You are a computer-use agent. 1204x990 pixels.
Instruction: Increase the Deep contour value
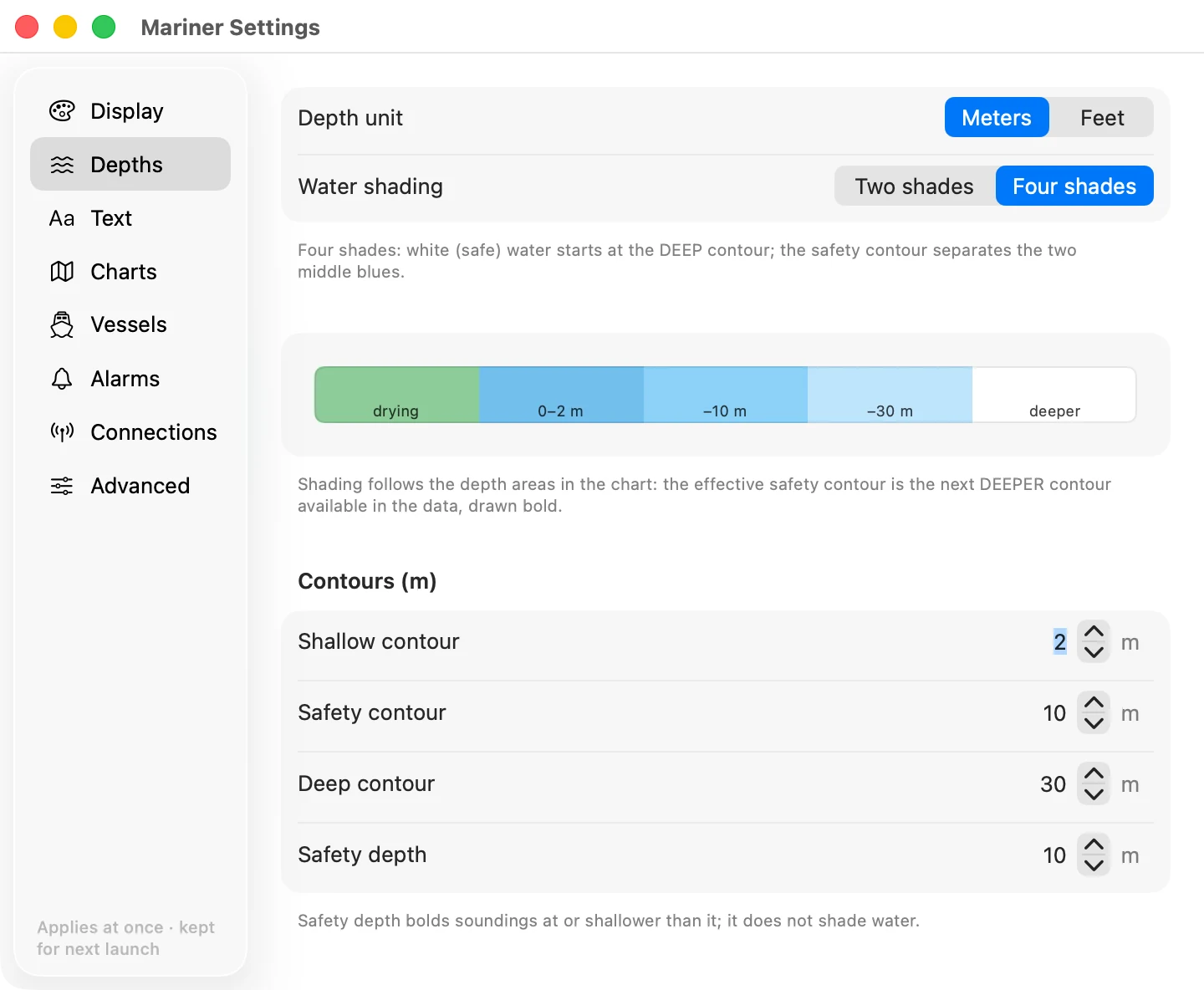coord(1094,773)
